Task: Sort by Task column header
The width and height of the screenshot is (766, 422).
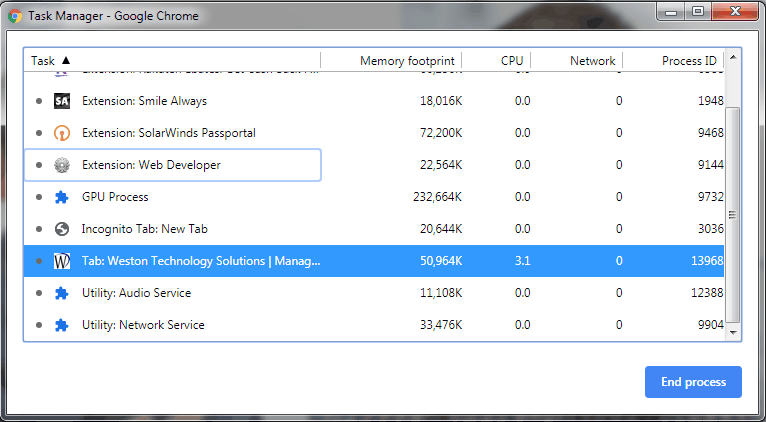Action: pos(172,61)
